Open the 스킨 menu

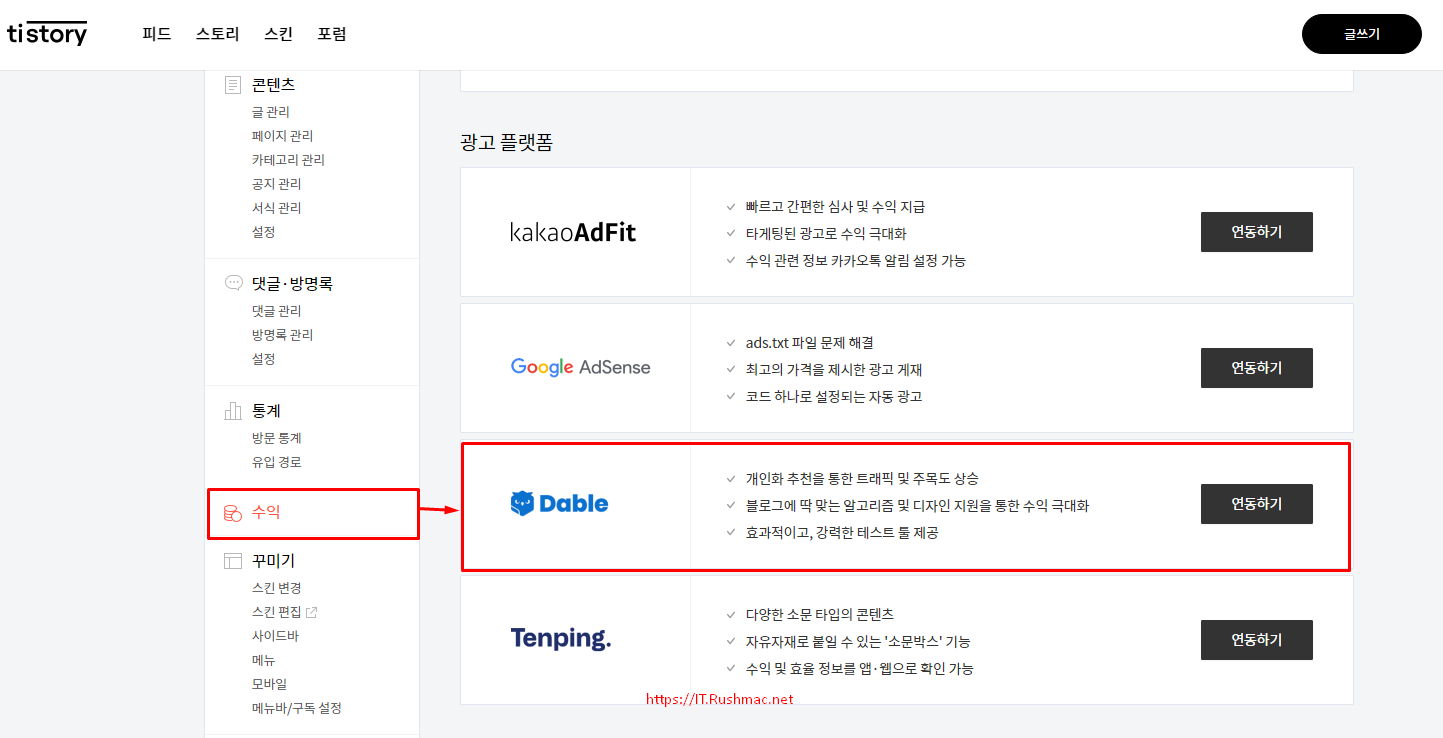pos(279,34)
